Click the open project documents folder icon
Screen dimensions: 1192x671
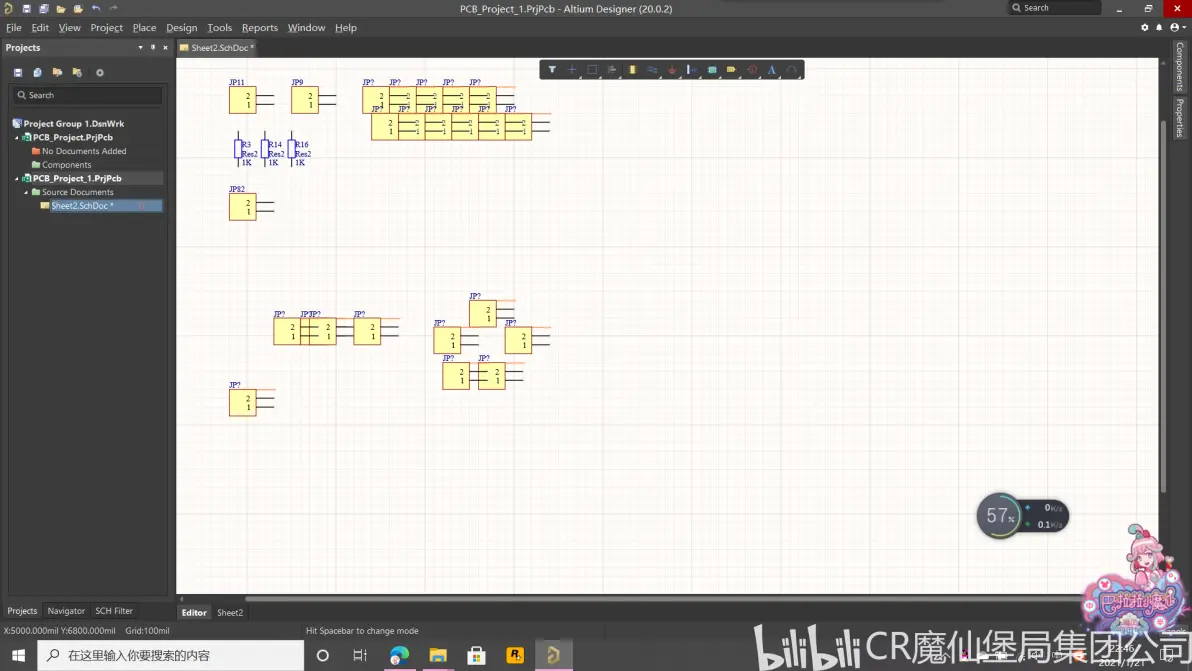(57, 72)
